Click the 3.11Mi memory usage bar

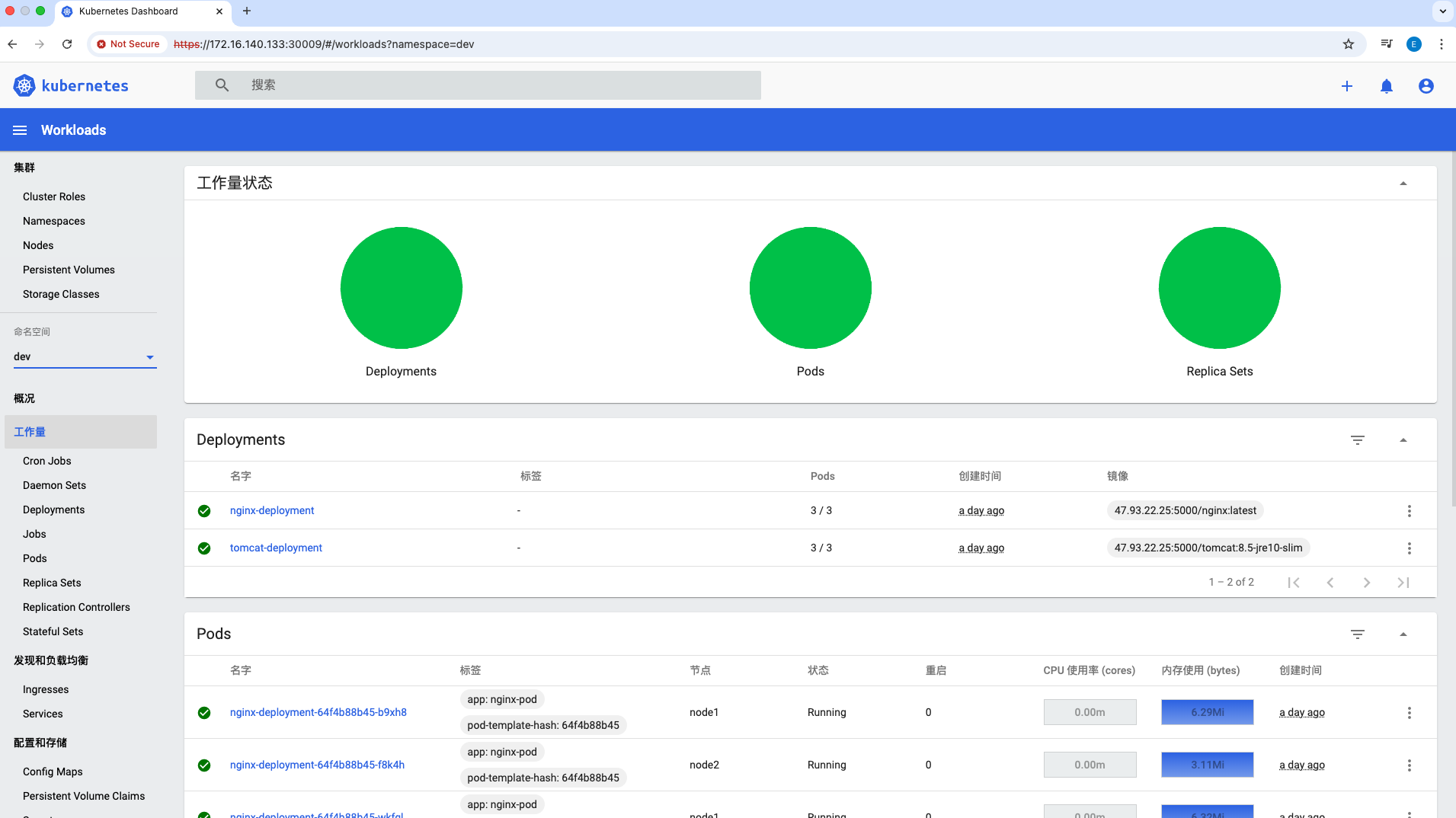[x=1208, y=765]
